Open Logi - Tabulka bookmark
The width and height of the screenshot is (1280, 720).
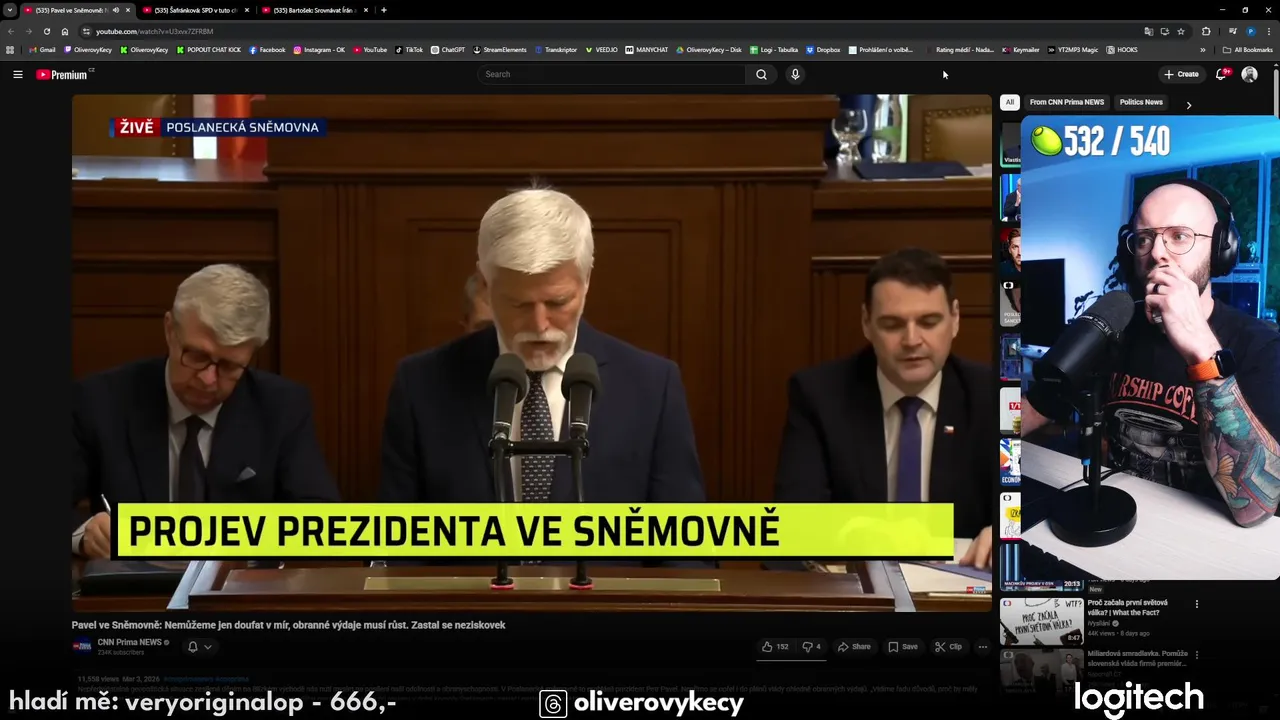(773, 49)
